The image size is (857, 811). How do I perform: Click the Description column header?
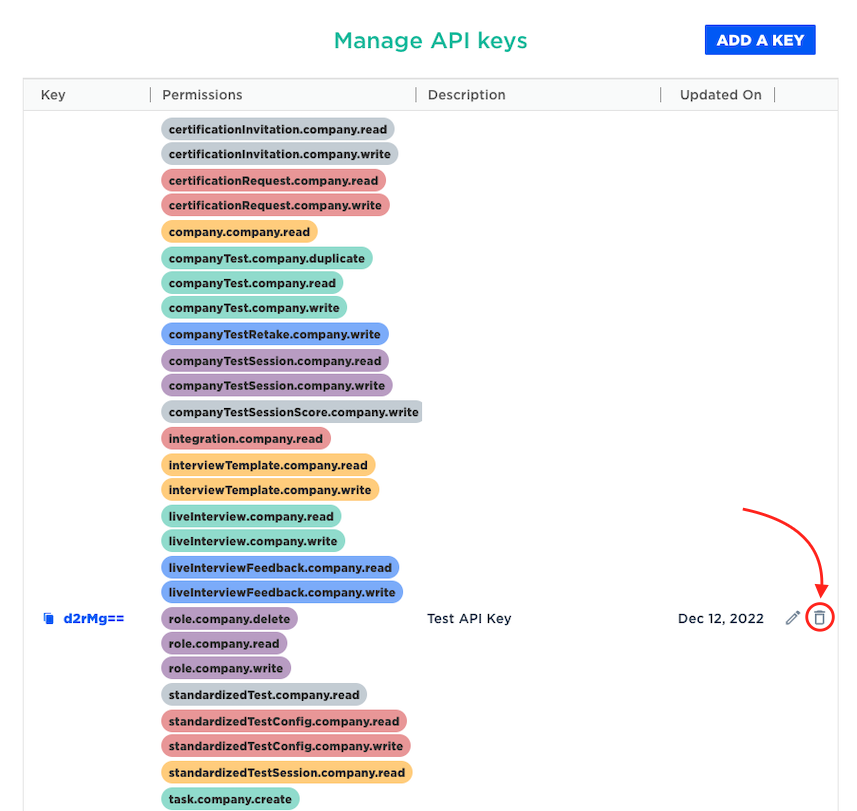[x=466, y=95]
